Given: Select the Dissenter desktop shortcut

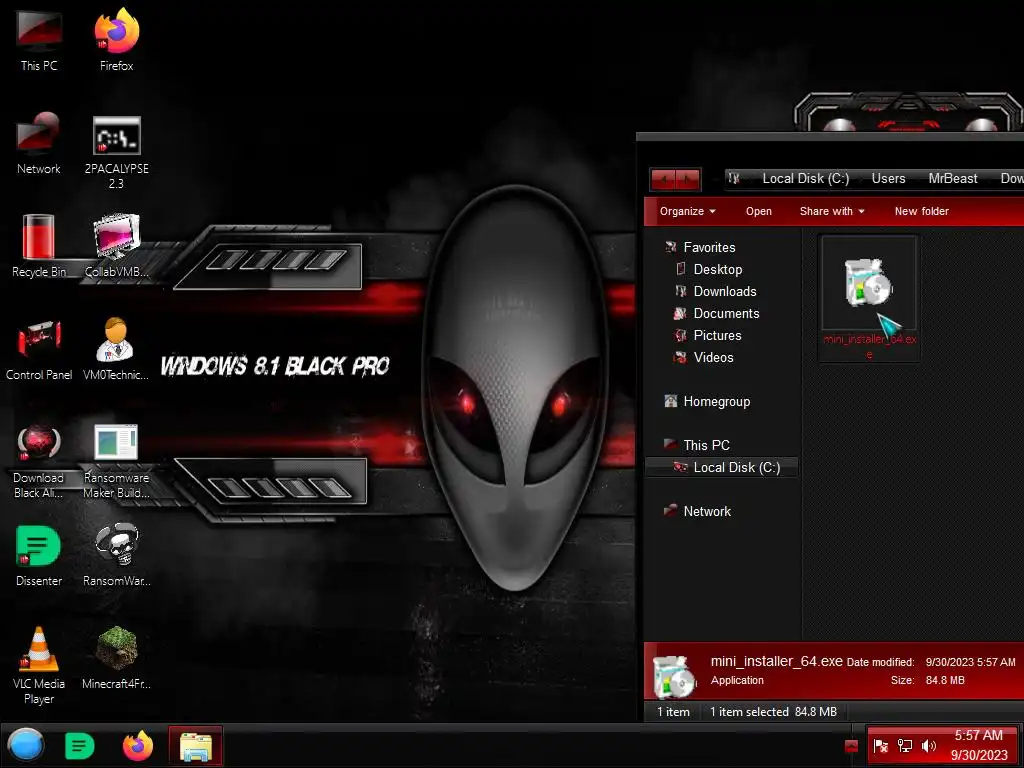Looking at the screenshot, I should point(39,556).
